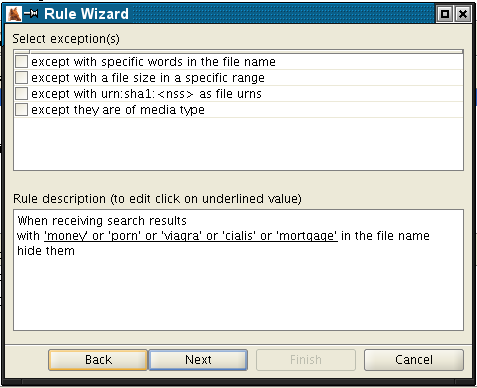
Task: Click the wide column header above exceptions
Action: [246, 52]
